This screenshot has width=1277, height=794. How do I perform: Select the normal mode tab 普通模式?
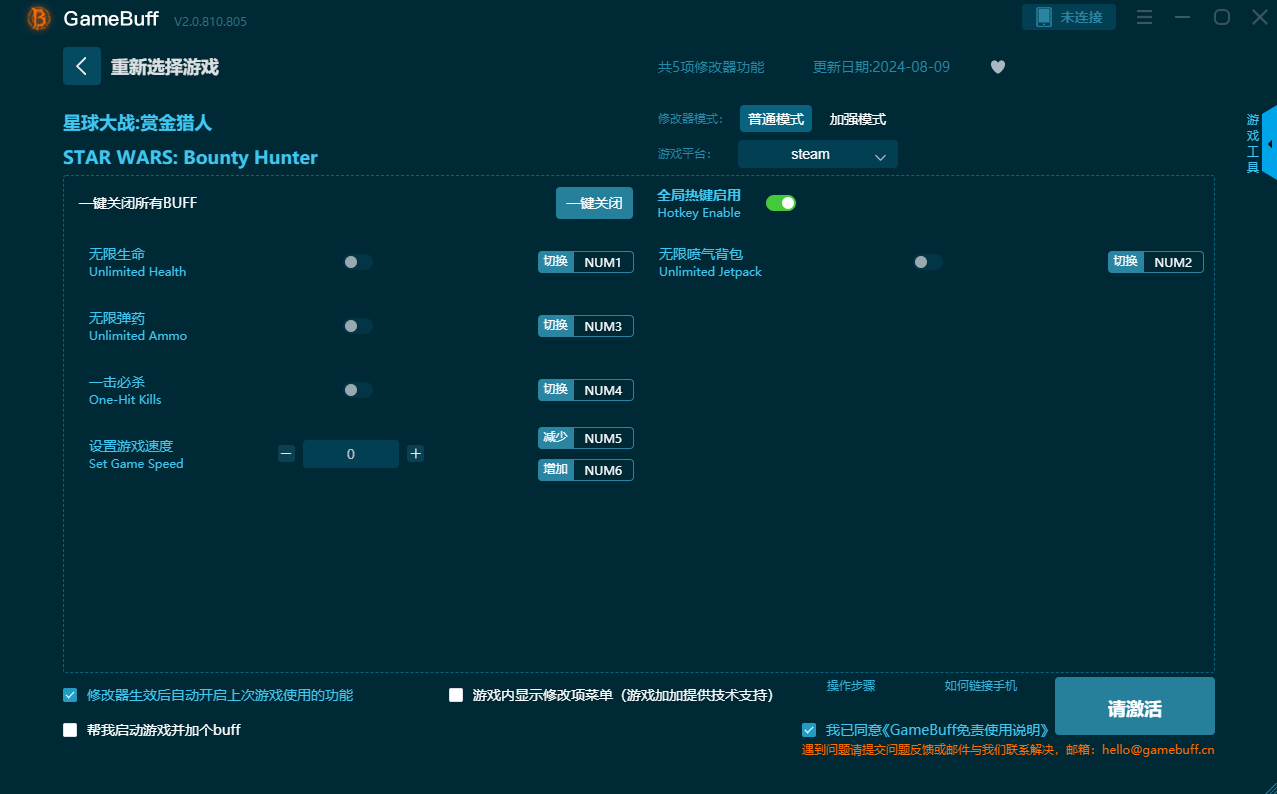click(x=775, y=119)
